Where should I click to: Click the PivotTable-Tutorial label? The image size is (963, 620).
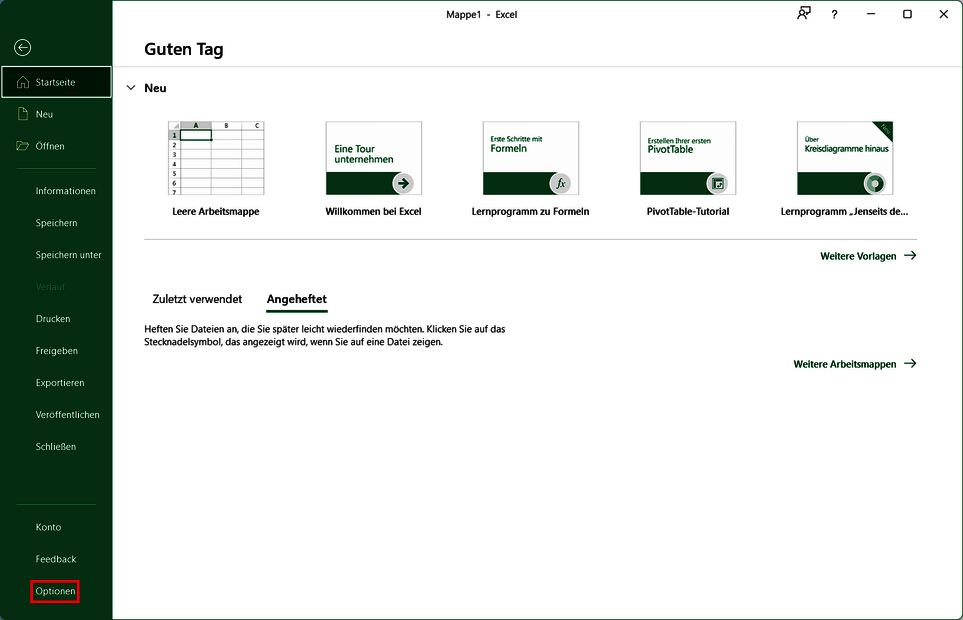click(x=688, y=211)
